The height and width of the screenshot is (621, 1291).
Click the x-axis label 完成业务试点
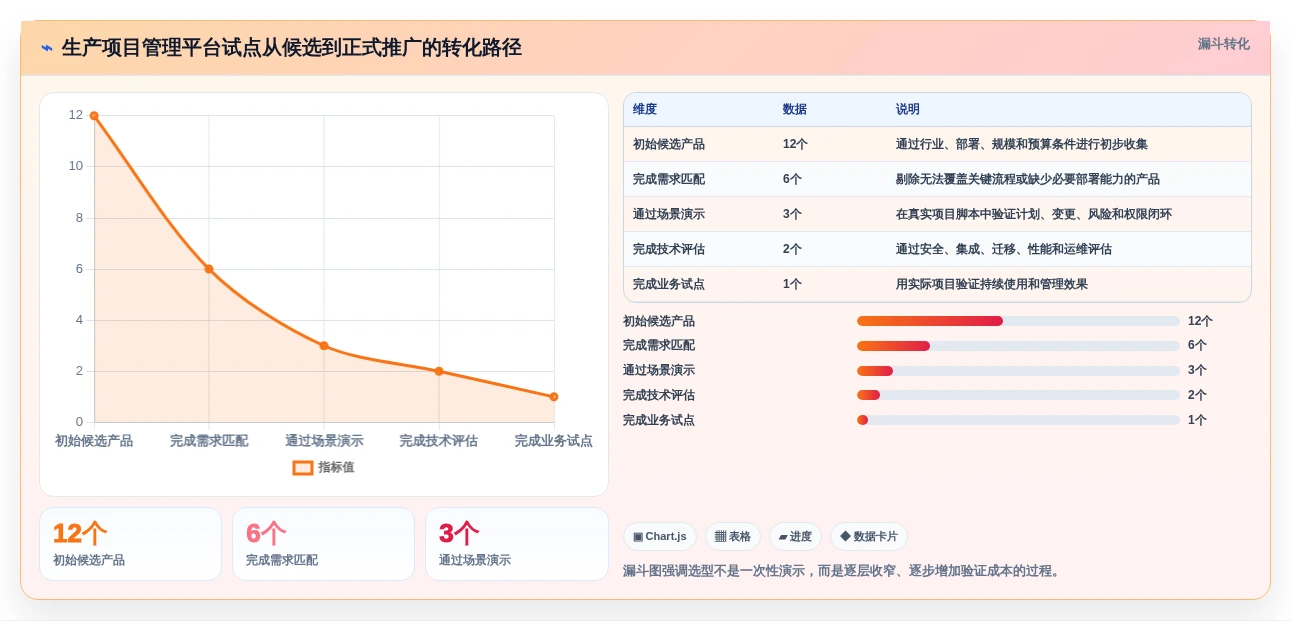(x=554, y=441)
